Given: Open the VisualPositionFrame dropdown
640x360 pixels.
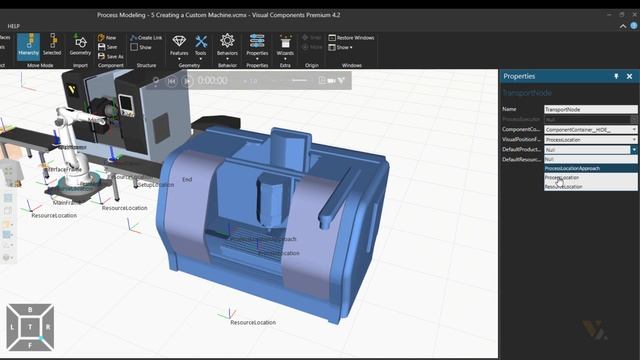Looking at the screenshot, I should click(591, 140).
